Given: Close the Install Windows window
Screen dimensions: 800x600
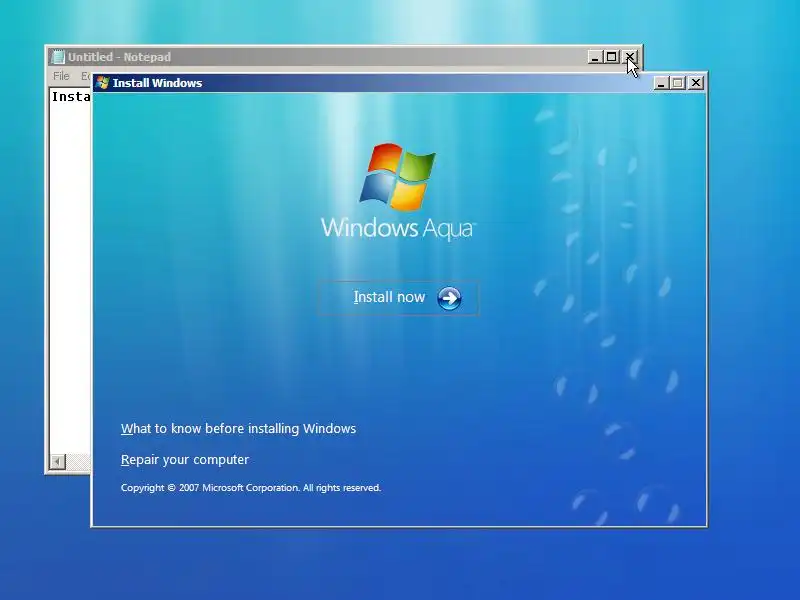Looking at the screenshot, I should click(696, 83).
